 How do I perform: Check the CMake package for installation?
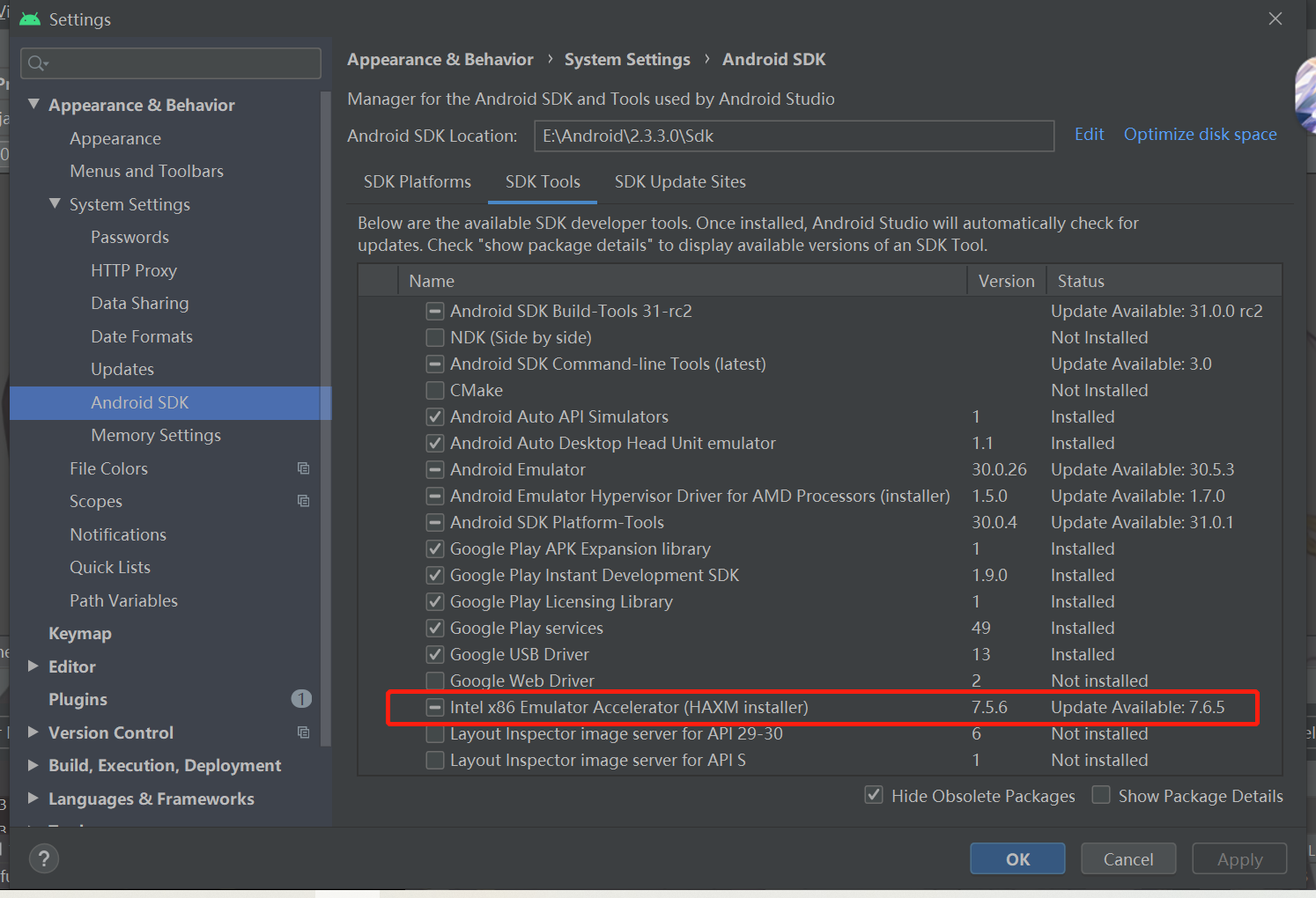(434, 390)
